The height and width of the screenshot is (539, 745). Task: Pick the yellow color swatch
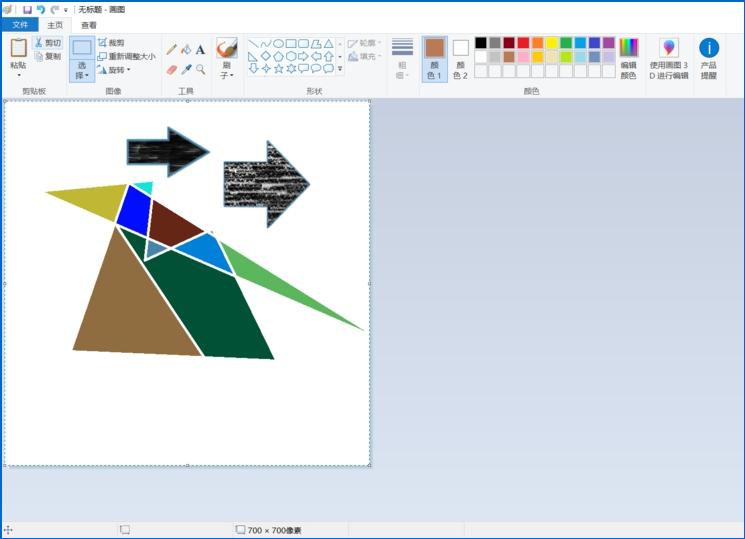(x=552, y=43)
